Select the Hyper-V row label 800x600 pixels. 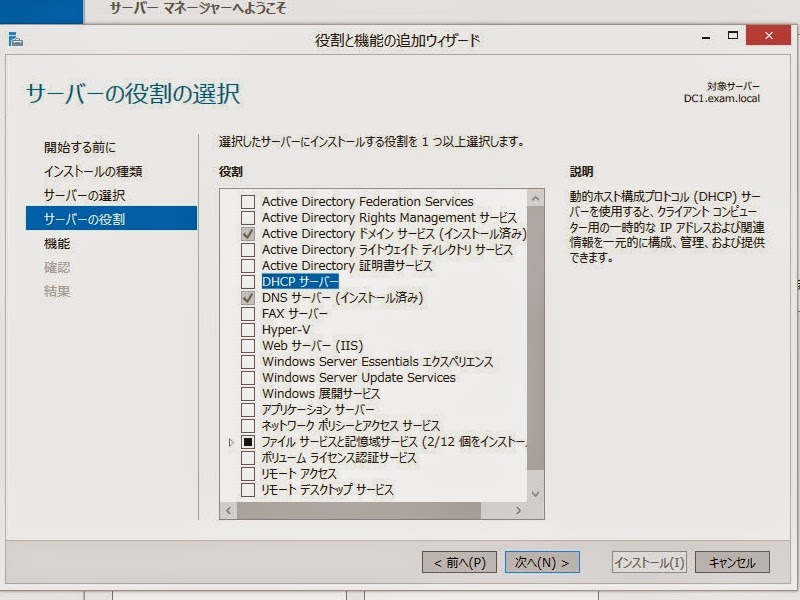(286, 330)
